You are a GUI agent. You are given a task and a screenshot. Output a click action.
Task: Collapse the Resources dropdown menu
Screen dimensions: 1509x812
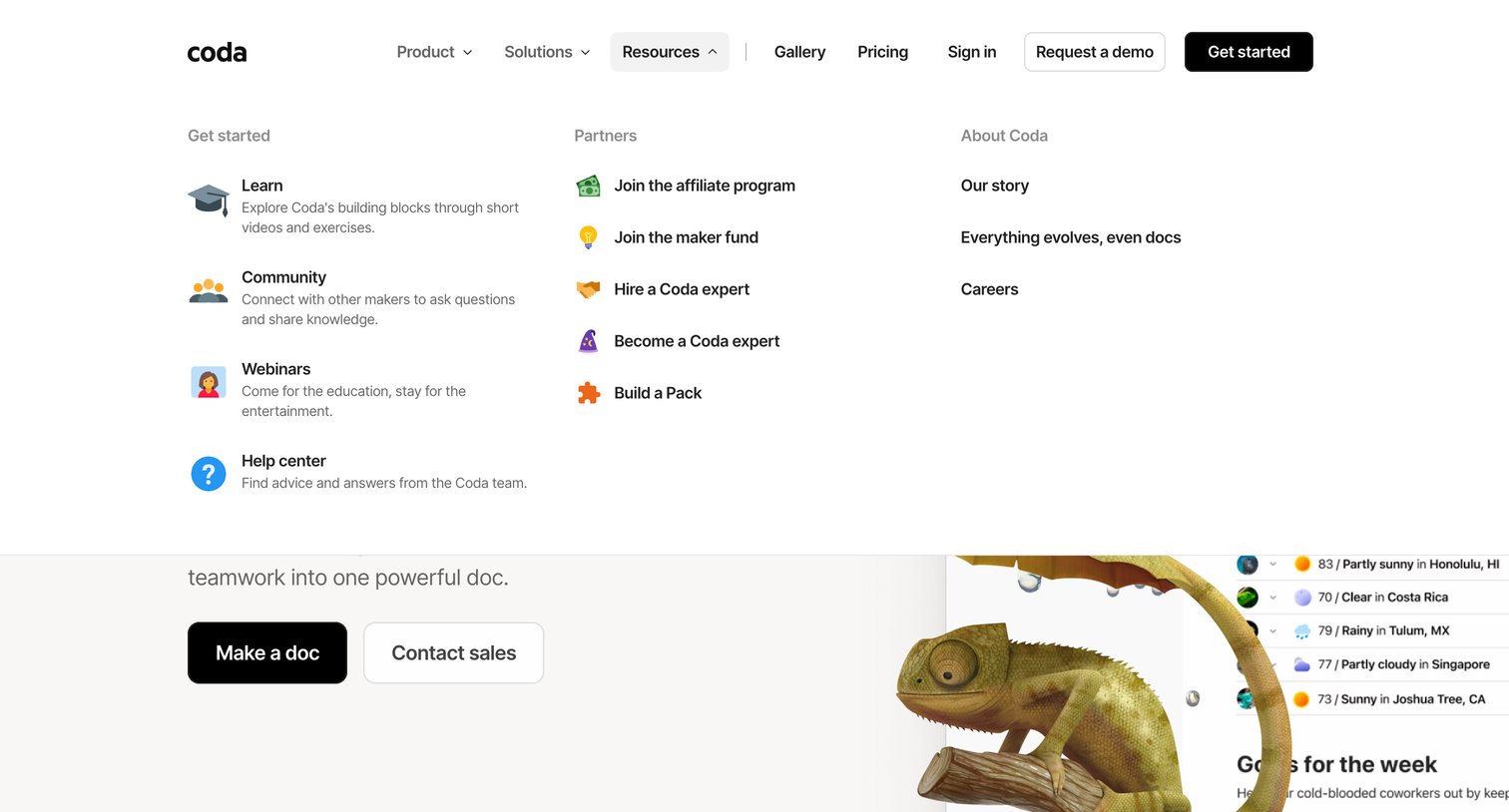[x=670, y=52]
